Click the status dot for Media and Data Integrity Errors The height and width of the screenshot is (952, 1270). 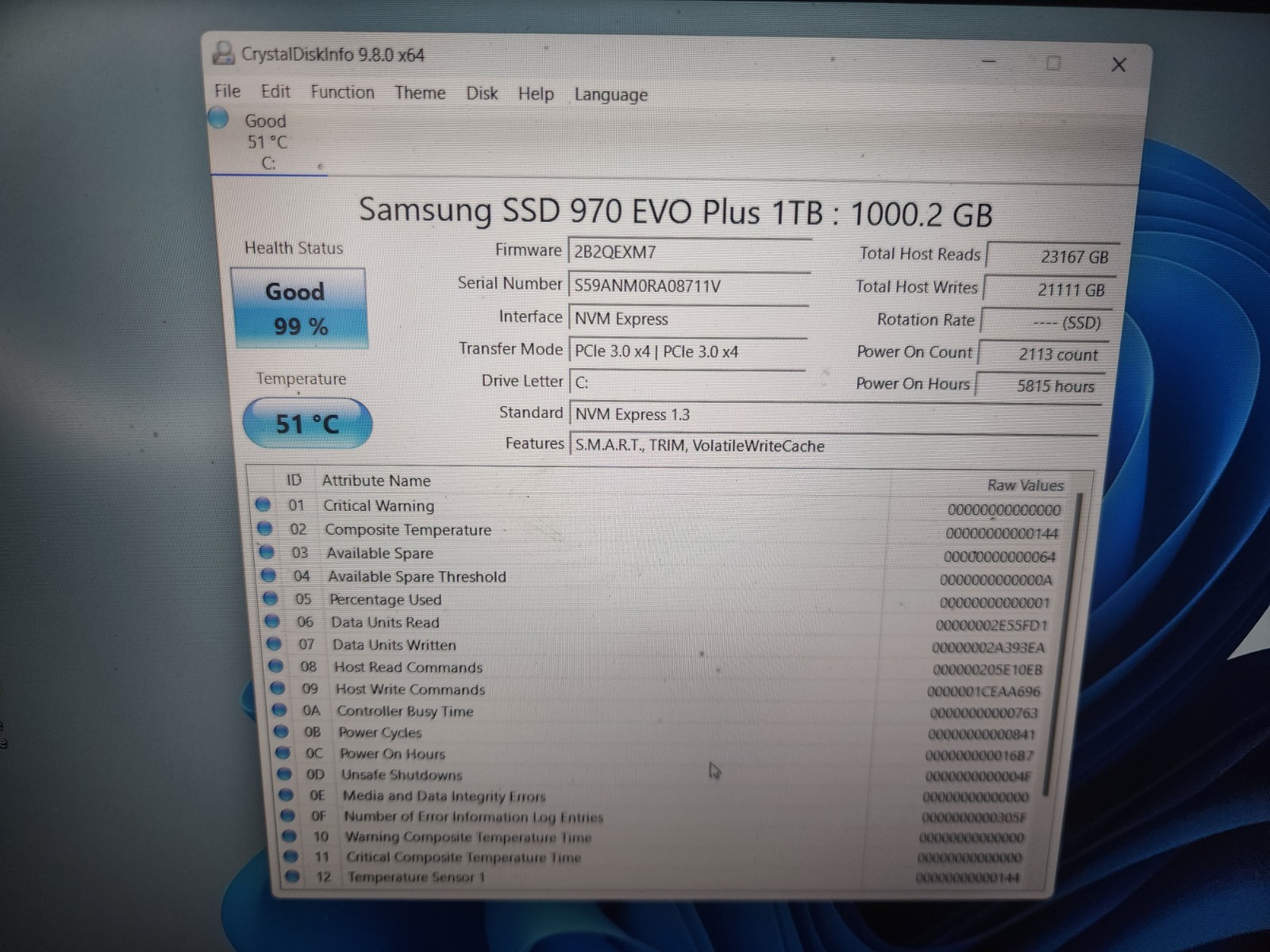coord(286,794)
